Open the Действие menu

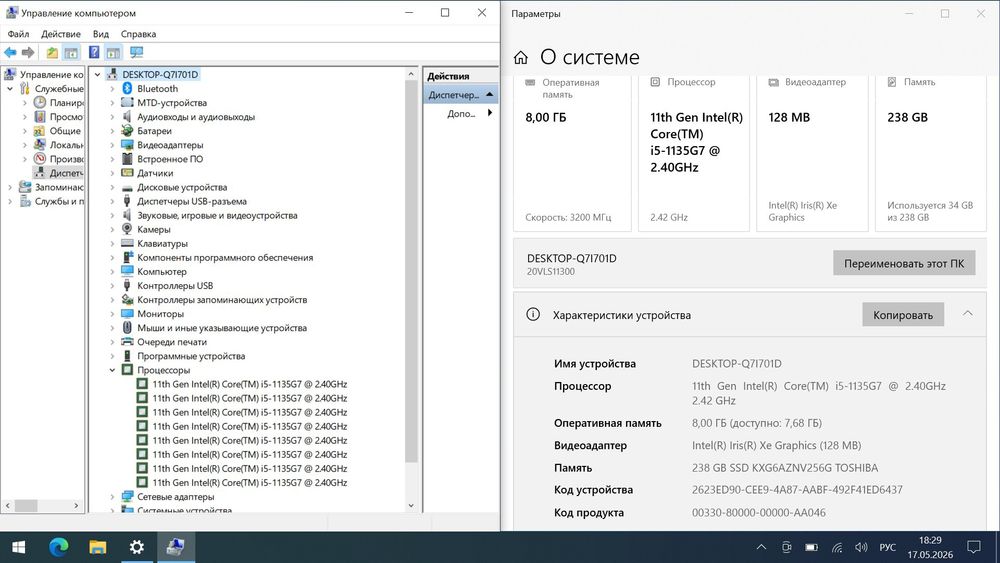(x=61, y=34)
